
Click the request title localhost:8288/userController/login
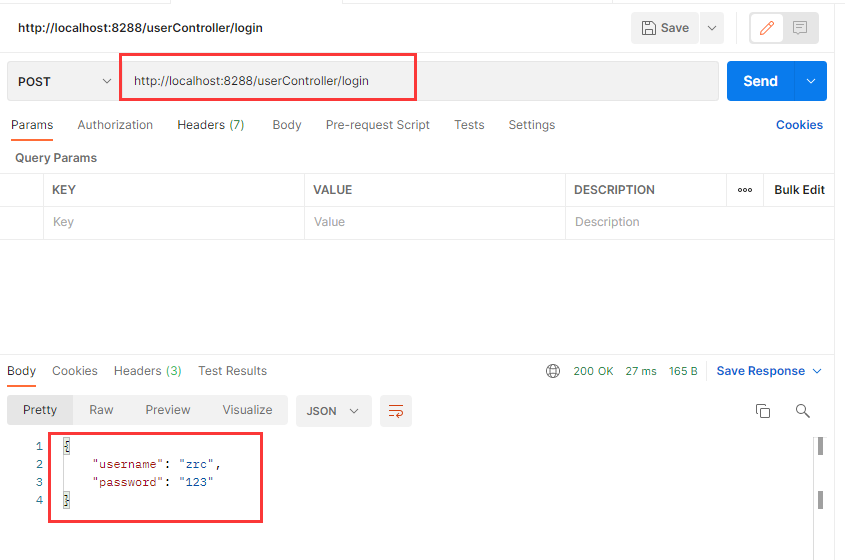click(140, 28)
